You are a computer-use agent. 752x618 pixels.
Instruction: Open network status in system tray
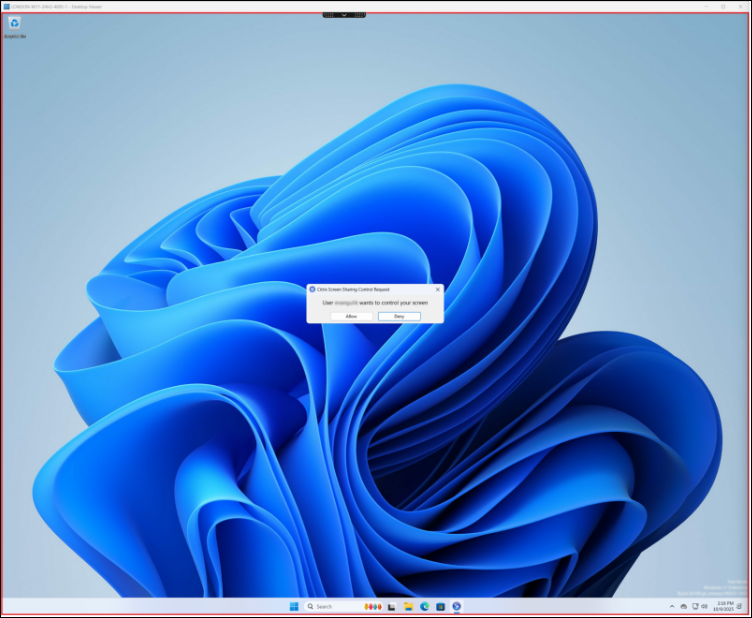pyautogui.click(x=695, y=606)
